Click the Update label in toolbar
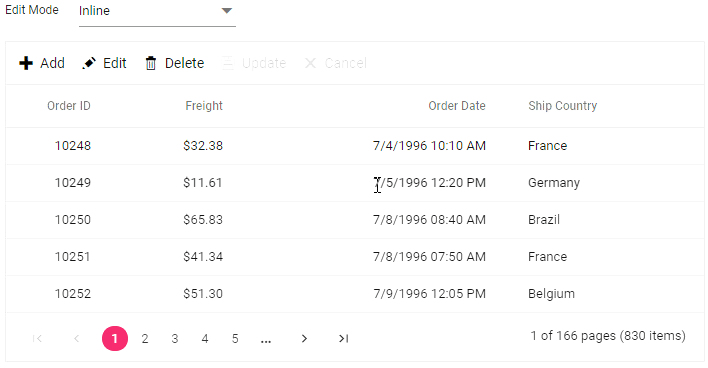This screenshot has width=708, height=368. [x=264, y=63]
